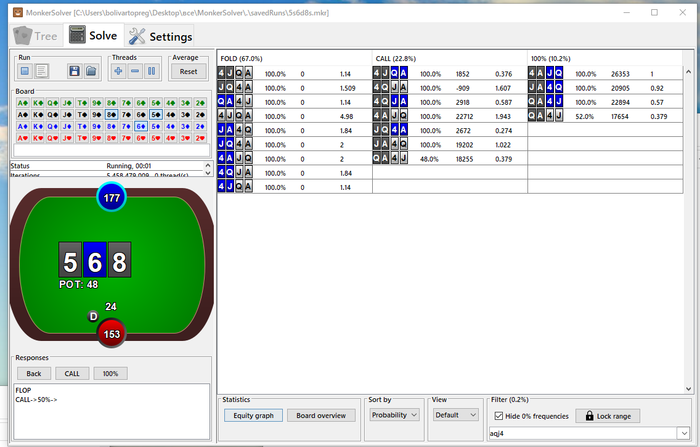
Task: Click status panel scroll up arrow
Action: (208, 165)
